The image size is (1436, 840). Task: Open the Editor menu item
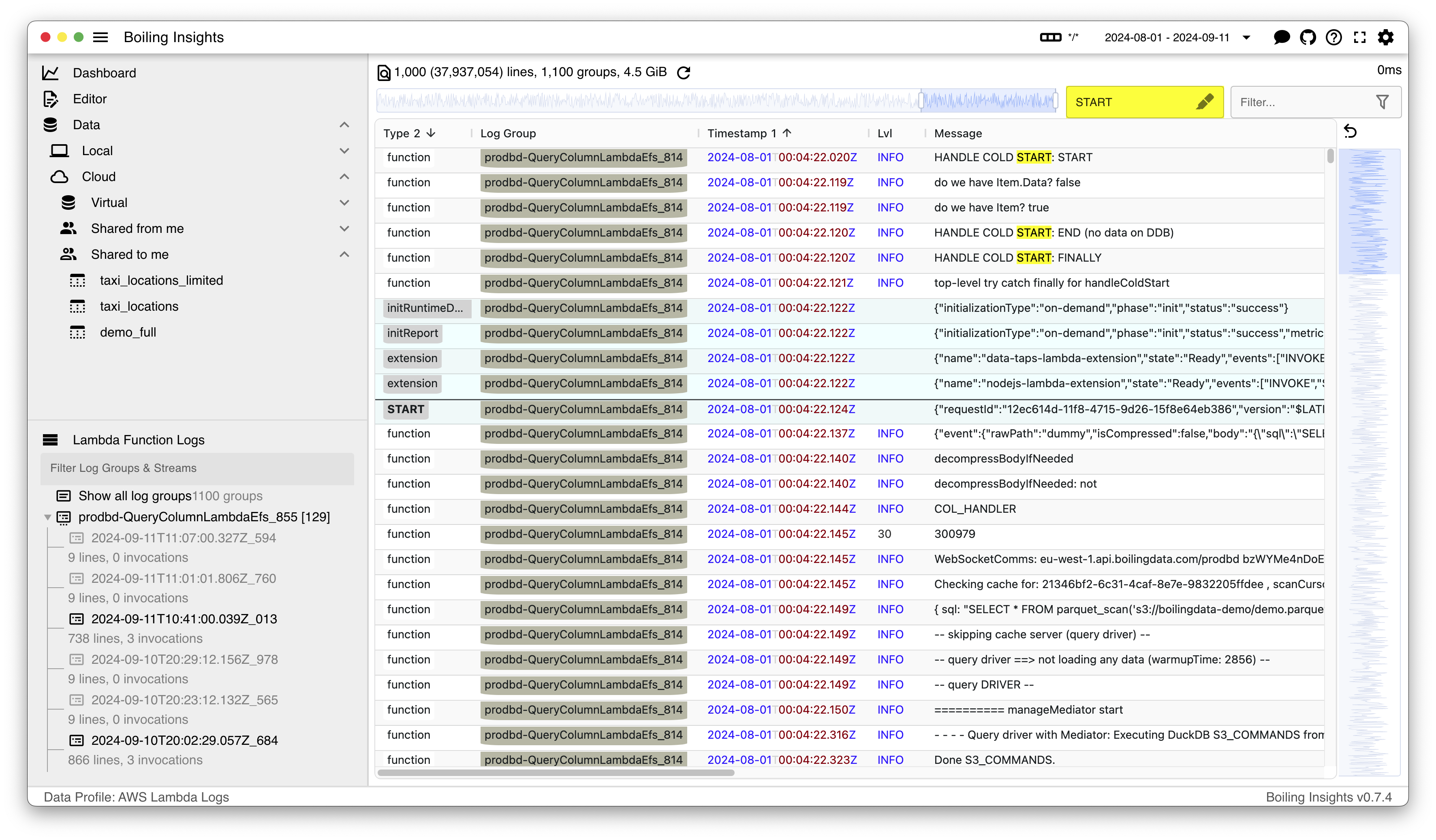pyautogui.click(x=90, y=99)
